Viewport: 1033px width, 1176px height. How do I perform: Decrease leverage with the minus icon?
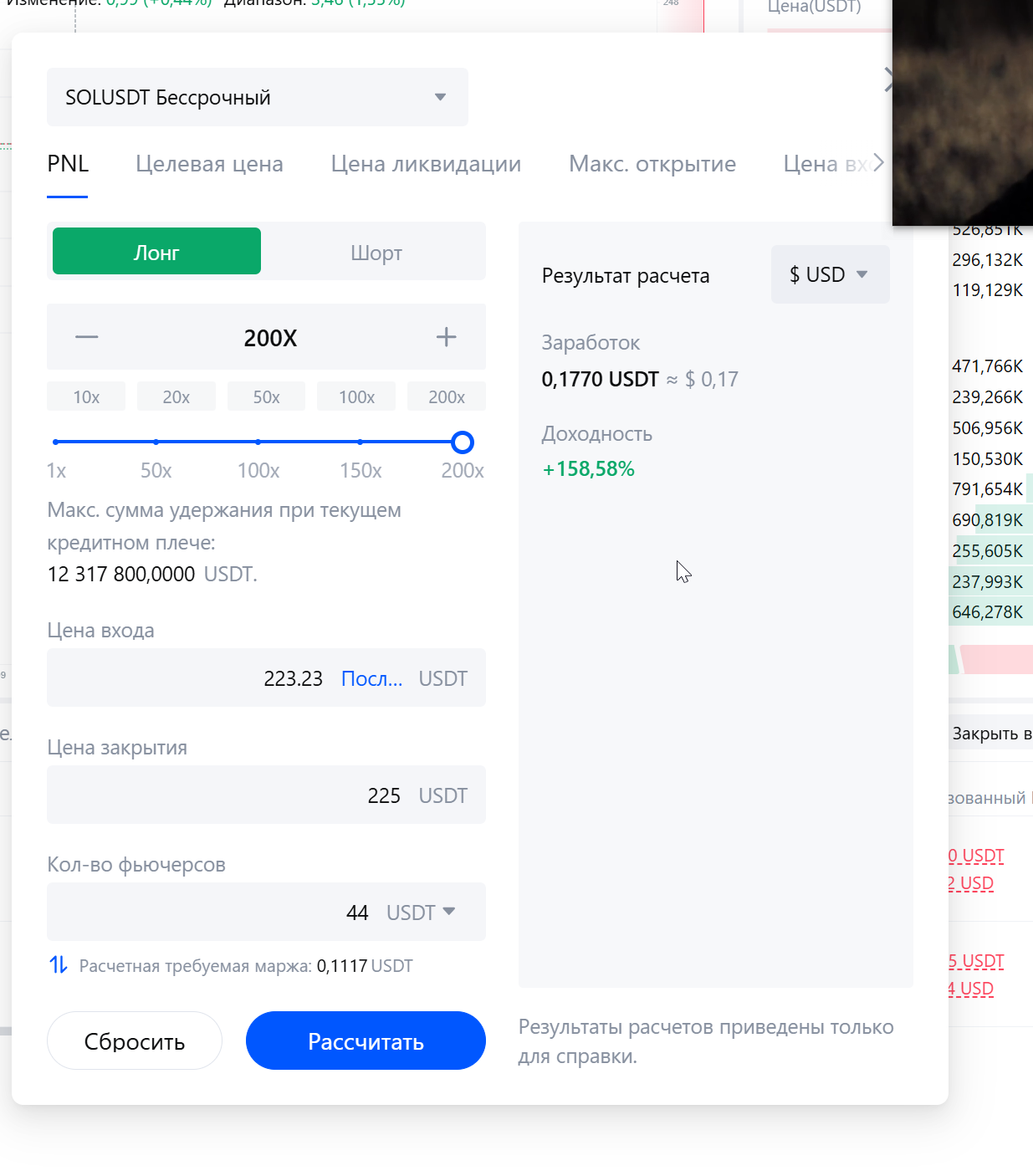click(x=87, y=337)
